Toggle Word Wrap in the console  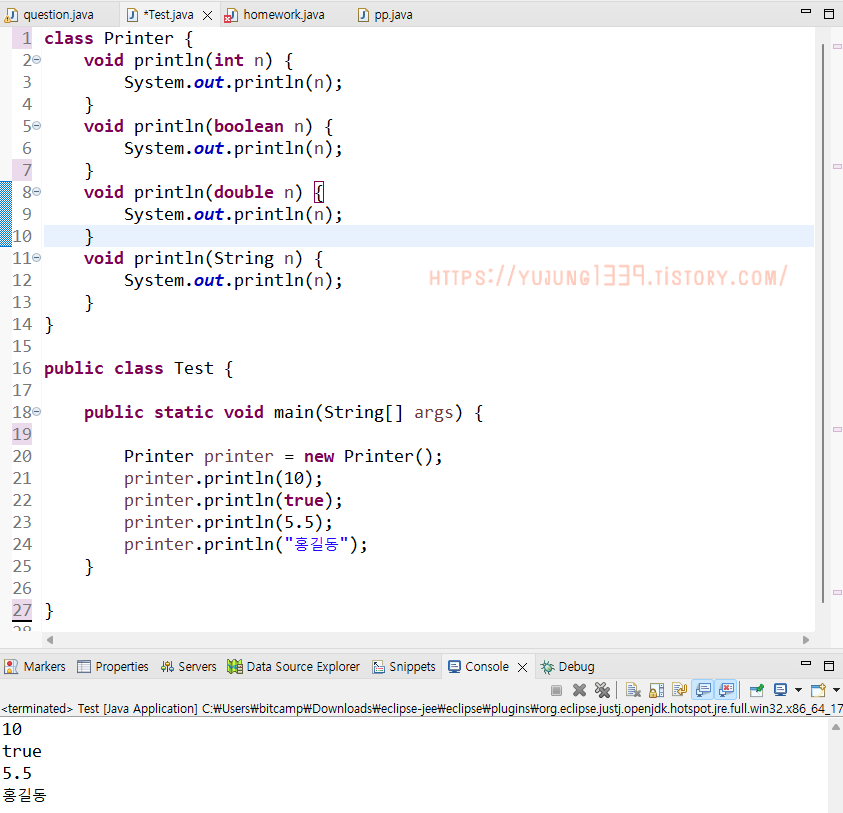click(x=680, y=690)
